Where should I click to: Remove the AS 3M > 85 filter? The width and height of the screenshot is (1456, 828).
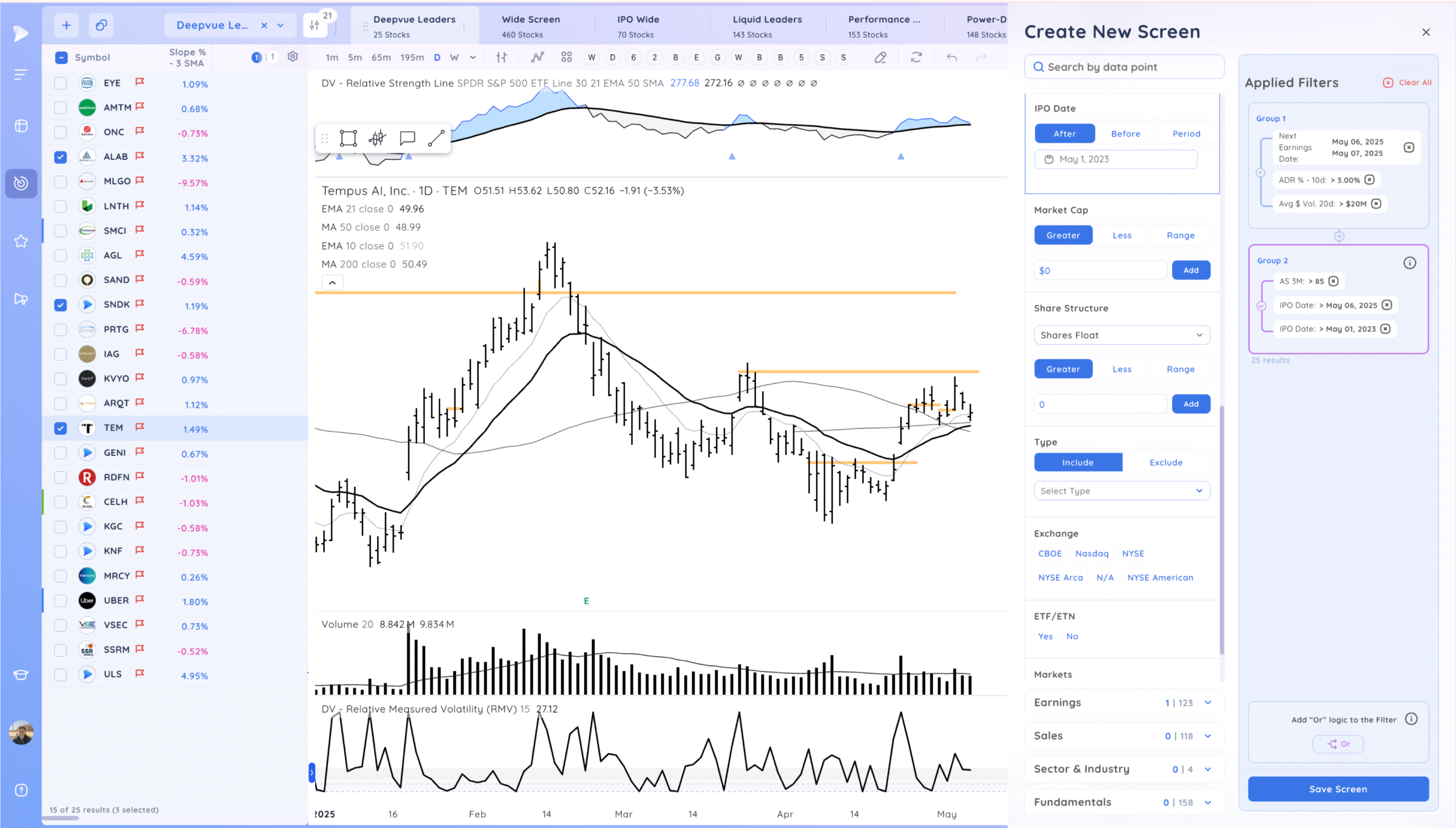pos(1334,281)
